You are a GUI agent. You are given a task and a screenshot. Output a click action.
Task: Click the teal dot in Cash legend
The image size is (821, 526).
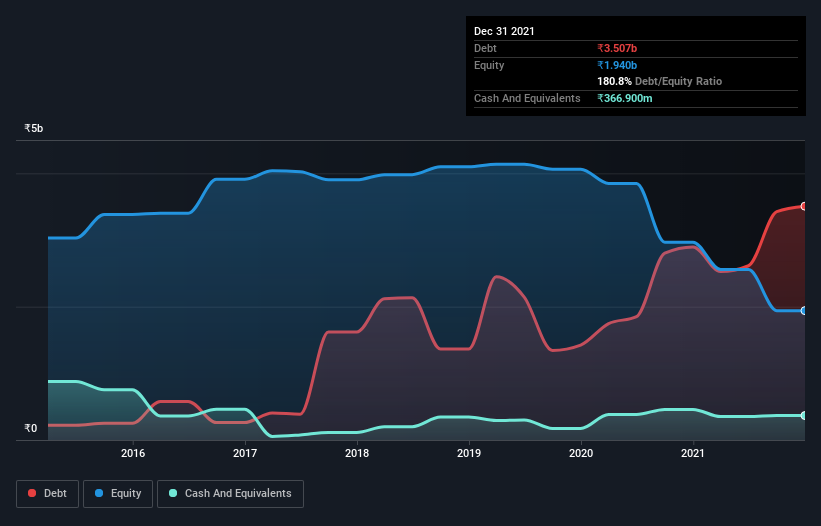[173, 493]
